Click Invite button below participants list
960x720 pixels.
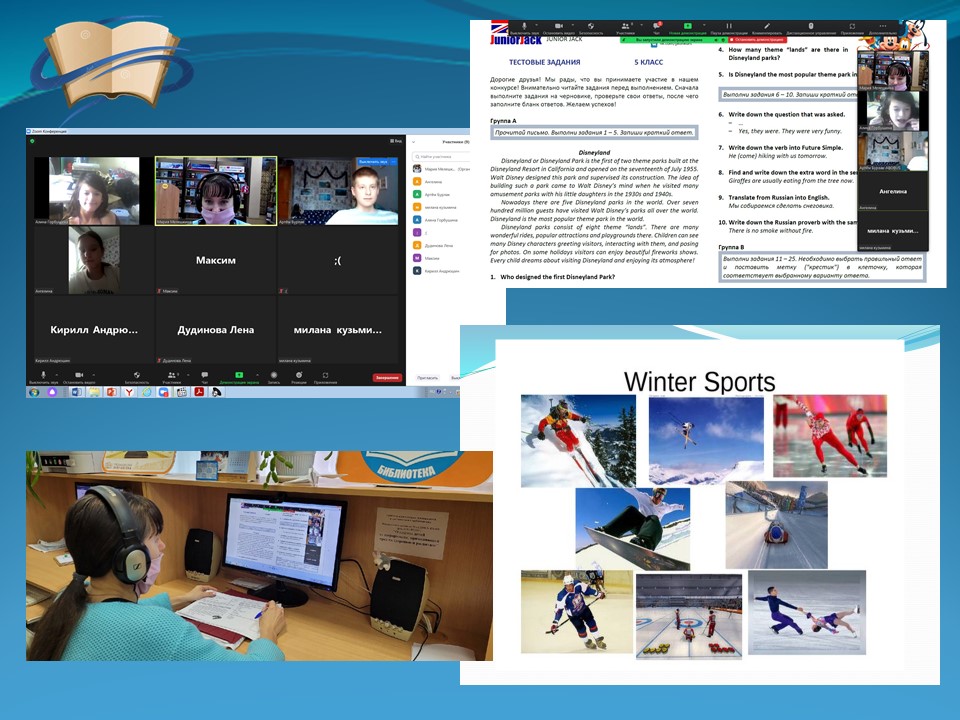(427, 378)
